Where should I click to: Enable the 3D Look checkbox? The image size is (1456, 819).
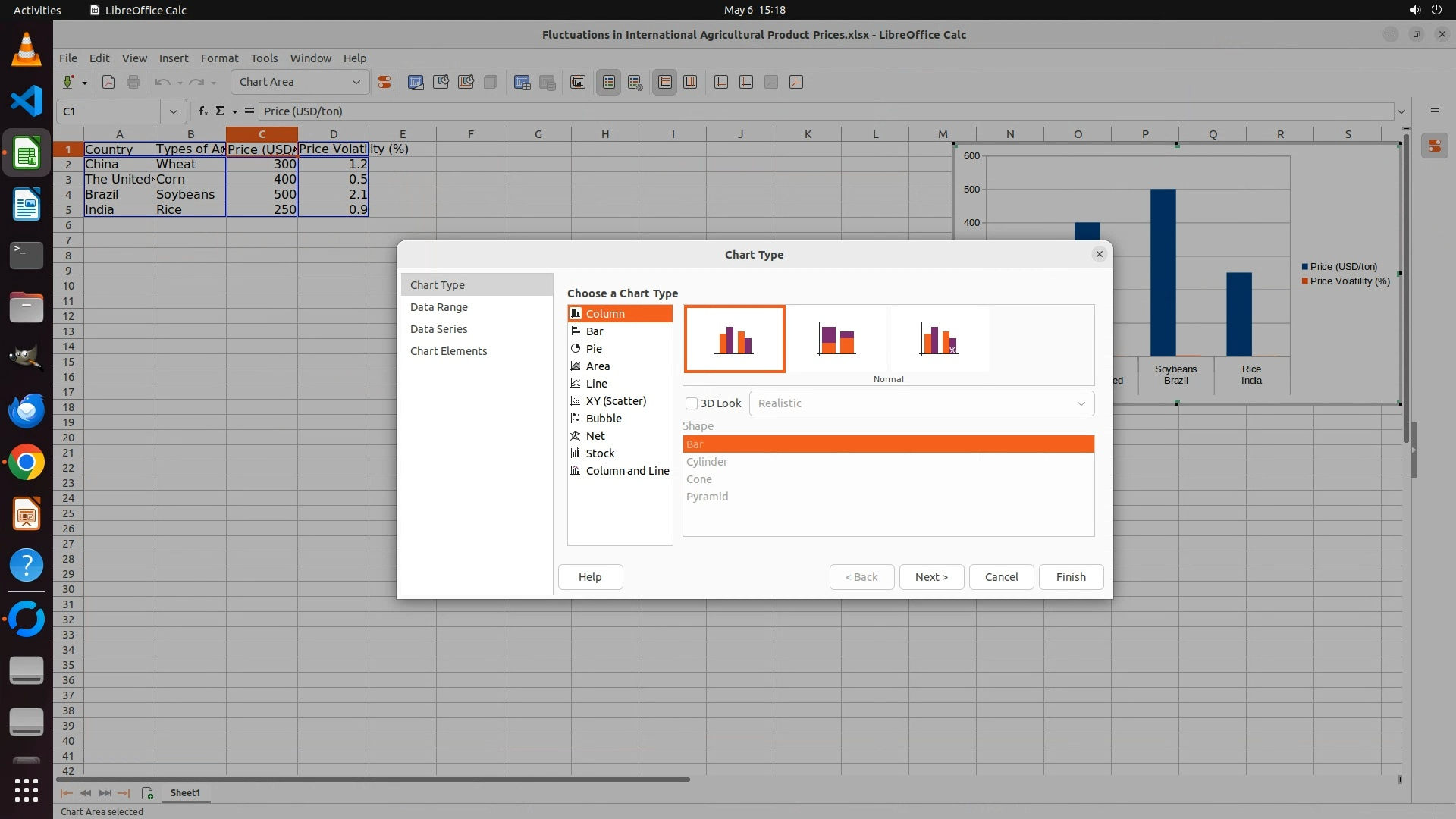[x=692, y=403]
